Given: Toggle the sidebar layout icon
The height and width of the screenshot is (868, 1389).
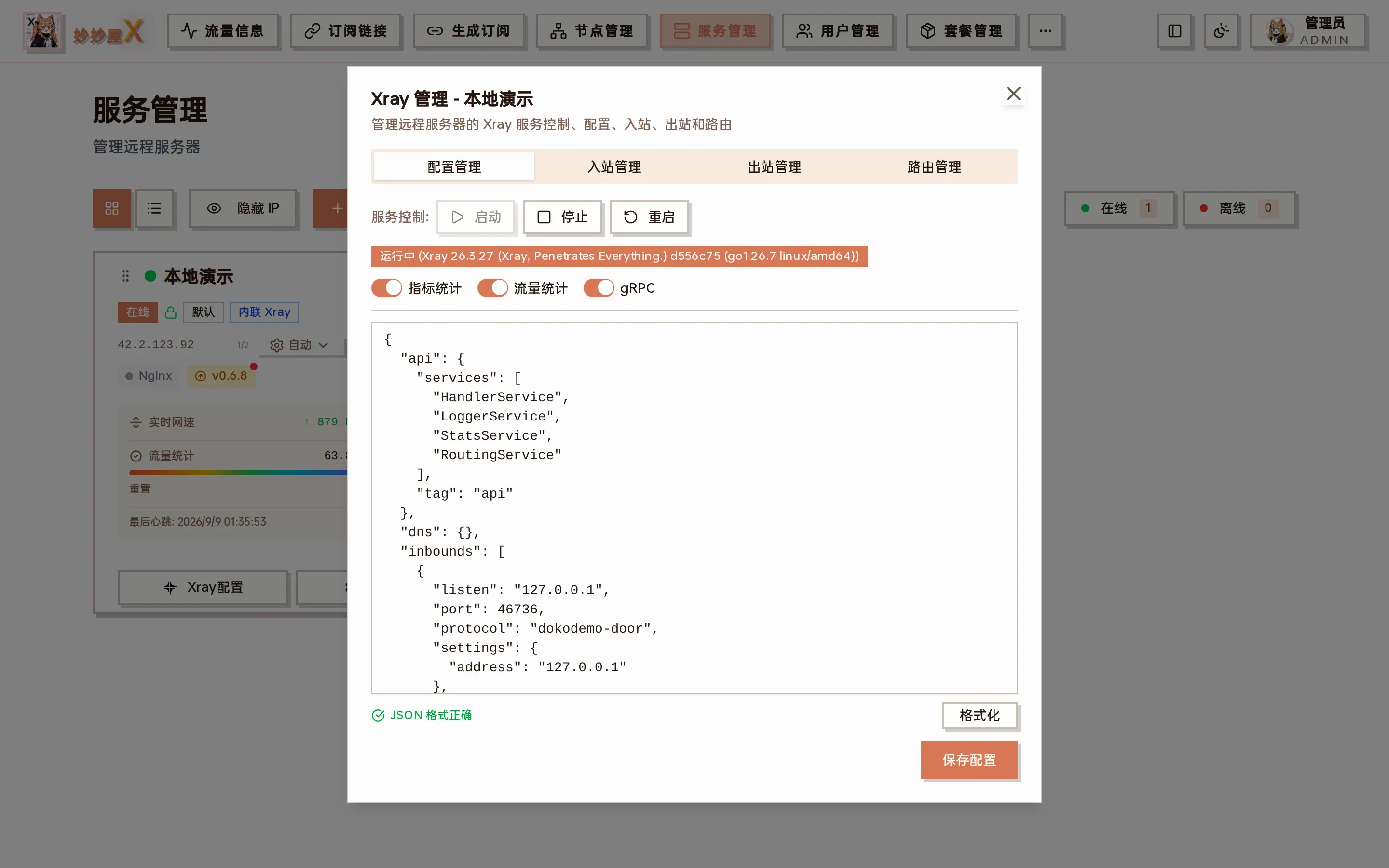Looking at the screenshot, I should pos(1174,31).
